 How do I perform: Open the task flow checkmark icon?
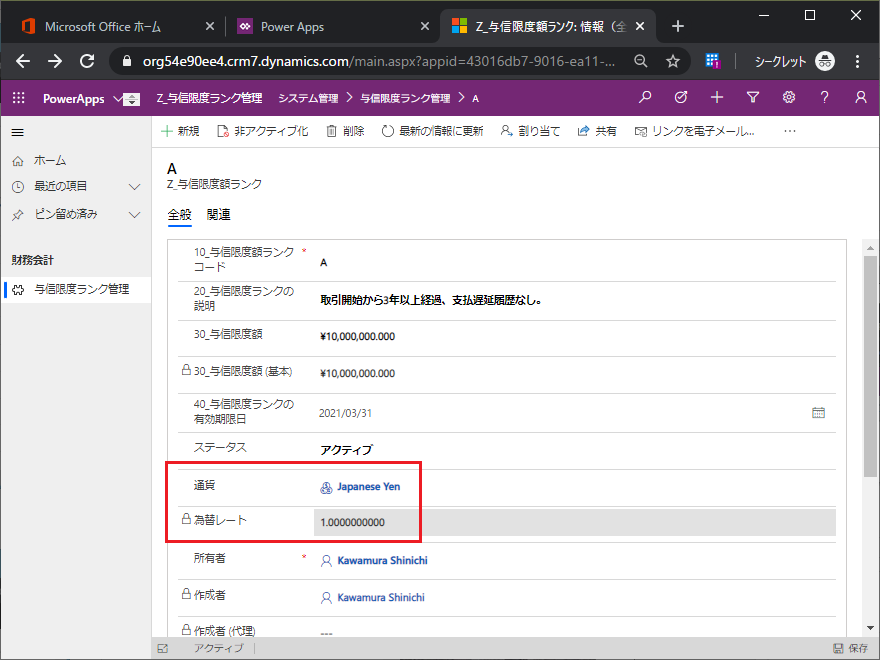pyautogui.click(x=681, y=98)
